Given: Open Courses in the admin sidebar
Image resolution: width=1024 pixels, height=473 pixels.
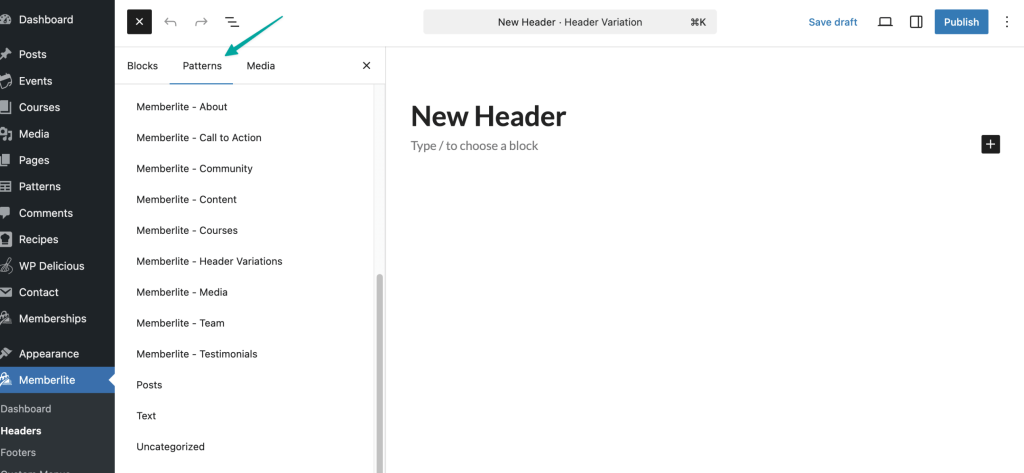Looking at the screenshot, I should point(39,107).
